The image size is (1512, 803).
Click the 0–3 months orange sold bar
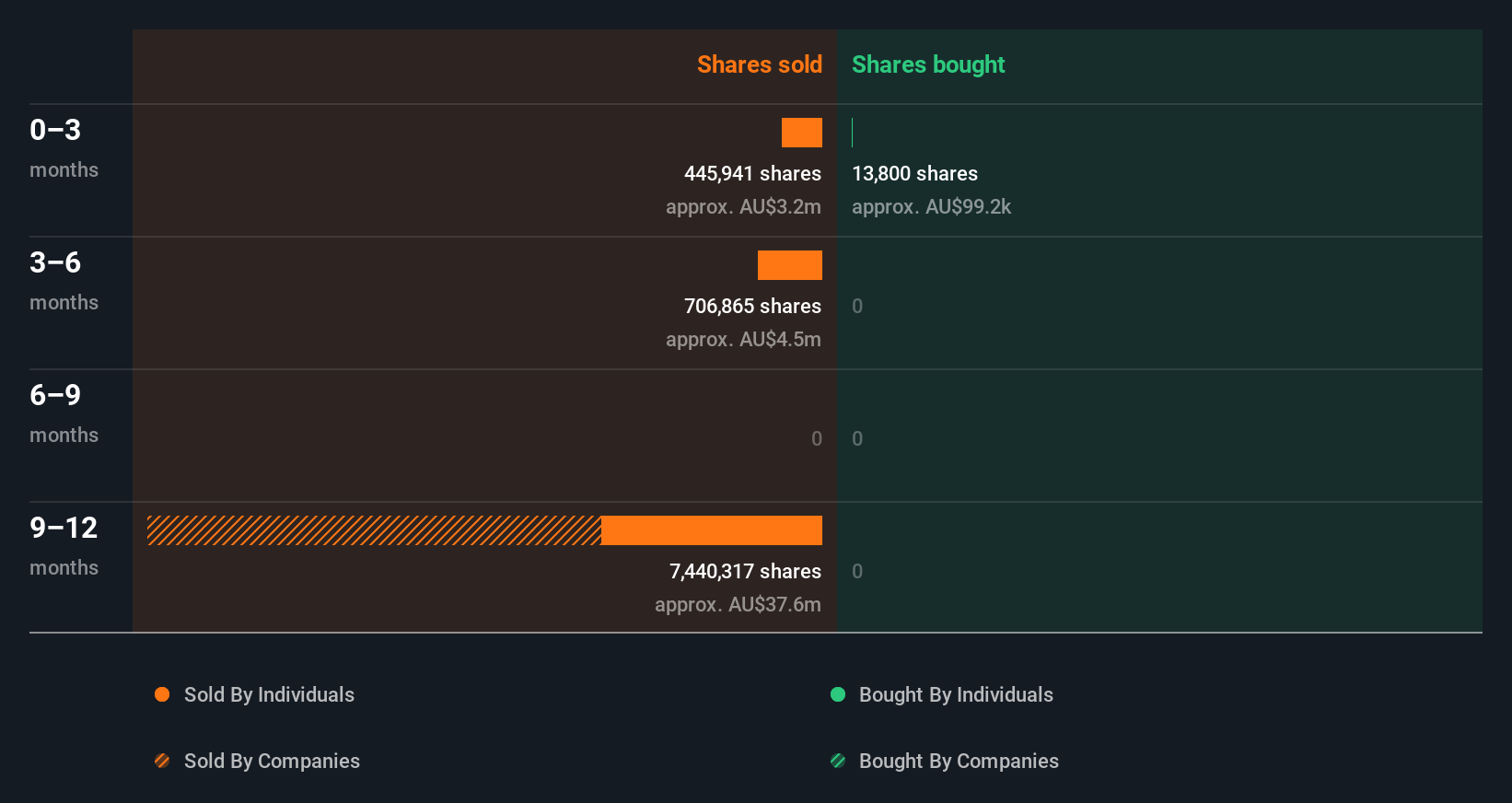click(802, 133)
